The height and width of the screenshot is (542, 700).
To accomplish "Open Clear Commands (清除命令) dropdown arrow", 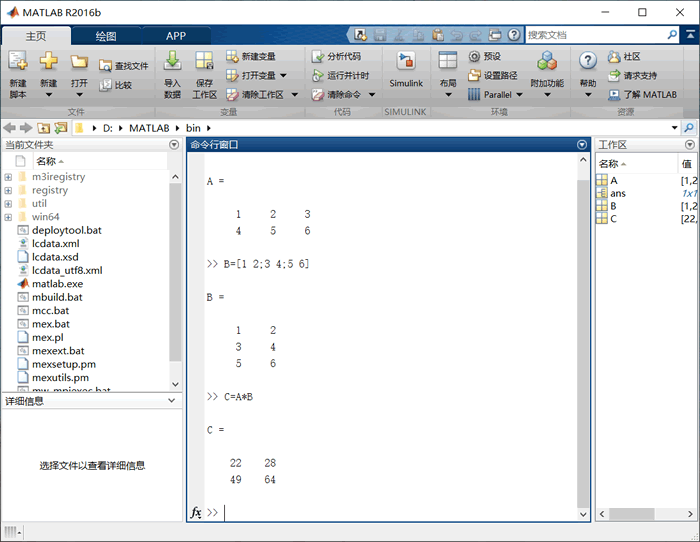I will click(x=372, y=95).
